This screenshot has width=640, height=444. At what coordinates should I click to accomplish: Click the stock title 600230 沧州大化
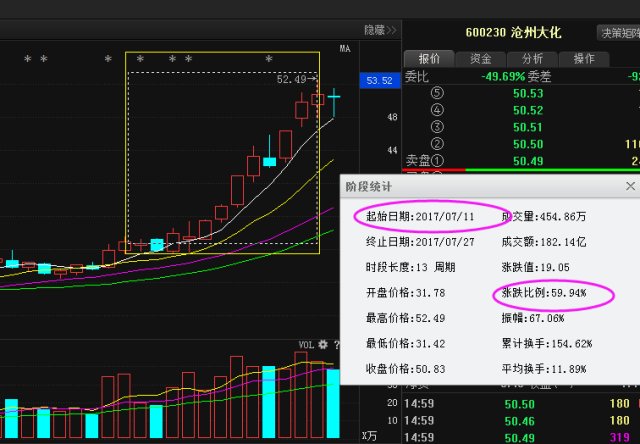[513, 32]
